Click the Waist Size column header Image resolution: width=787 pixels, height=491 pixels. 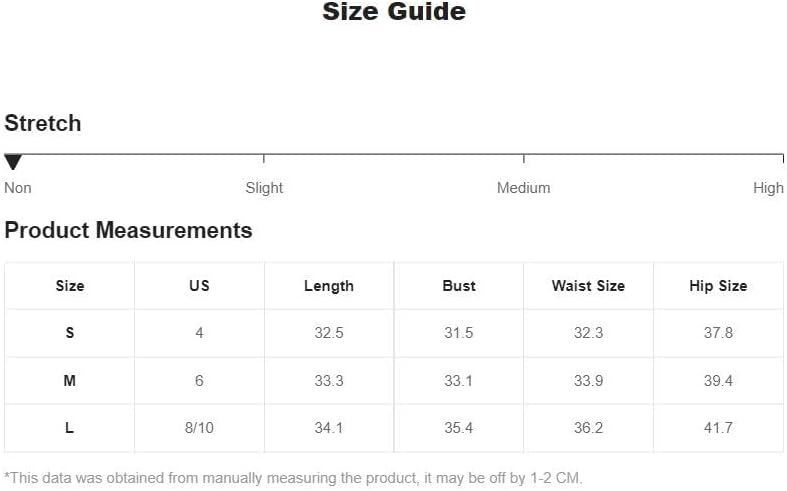(588, 286)
